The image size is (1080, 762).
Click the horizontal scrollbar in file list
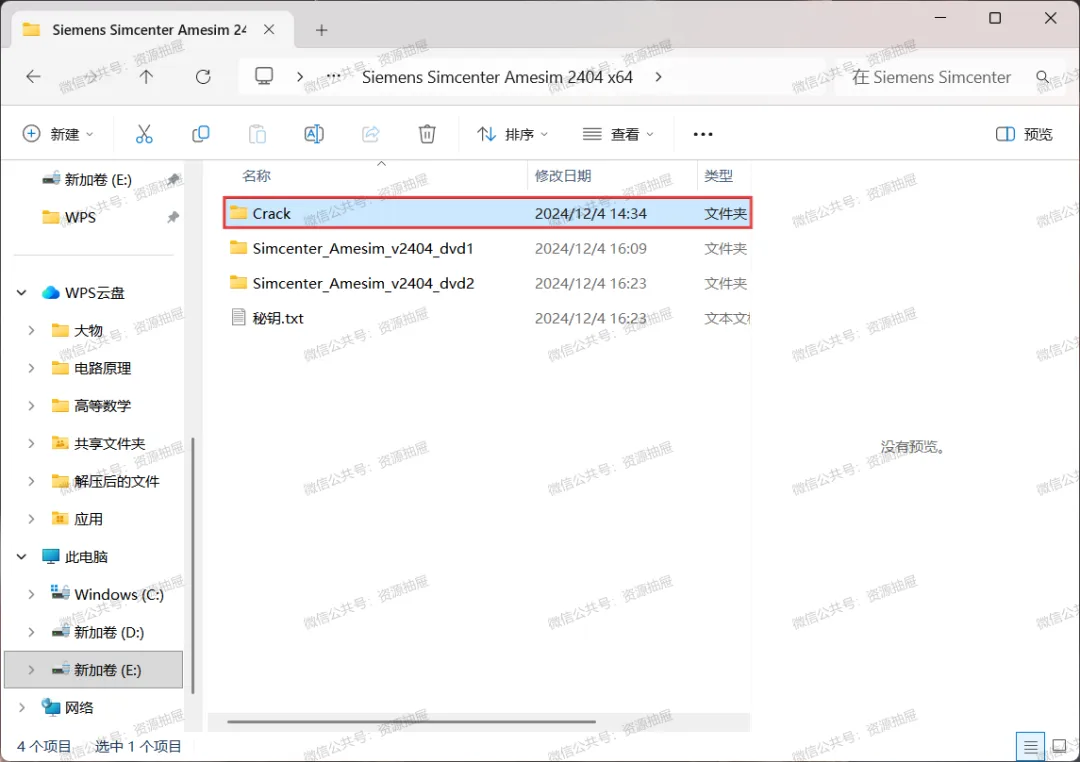(411, 721)
